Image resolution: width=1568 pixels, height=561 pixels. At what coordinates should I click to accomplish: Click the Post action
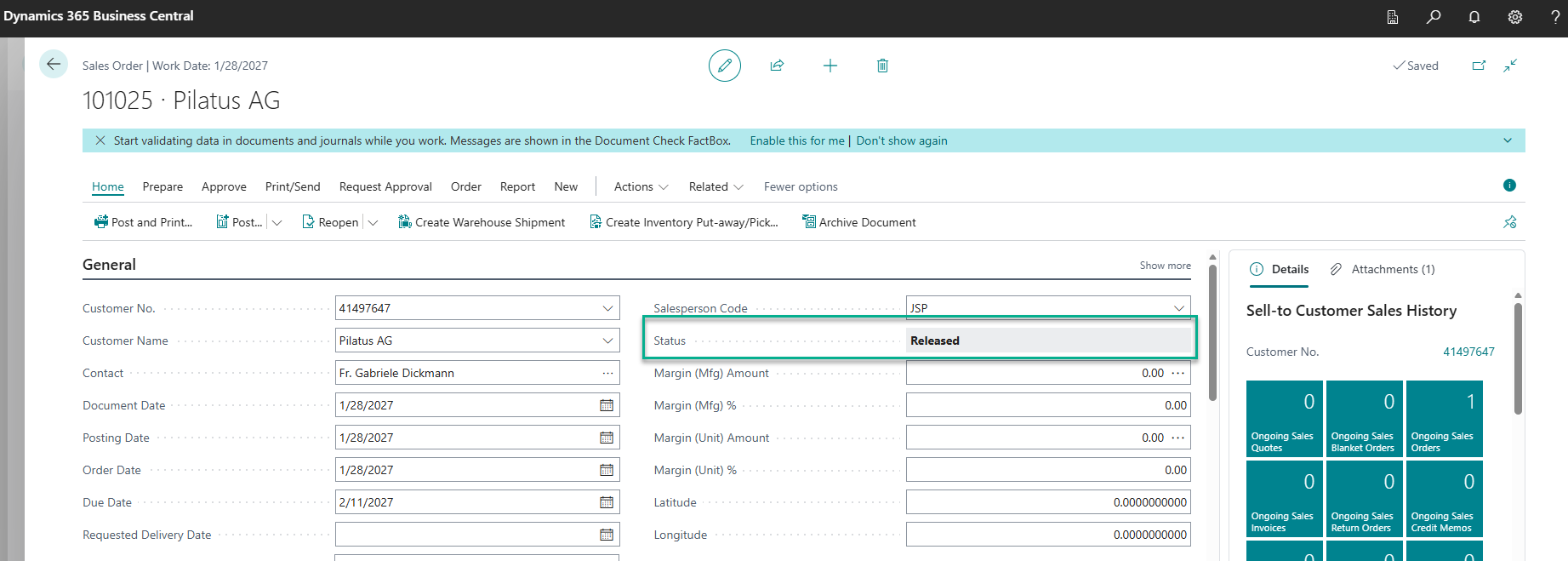point(239,222)
